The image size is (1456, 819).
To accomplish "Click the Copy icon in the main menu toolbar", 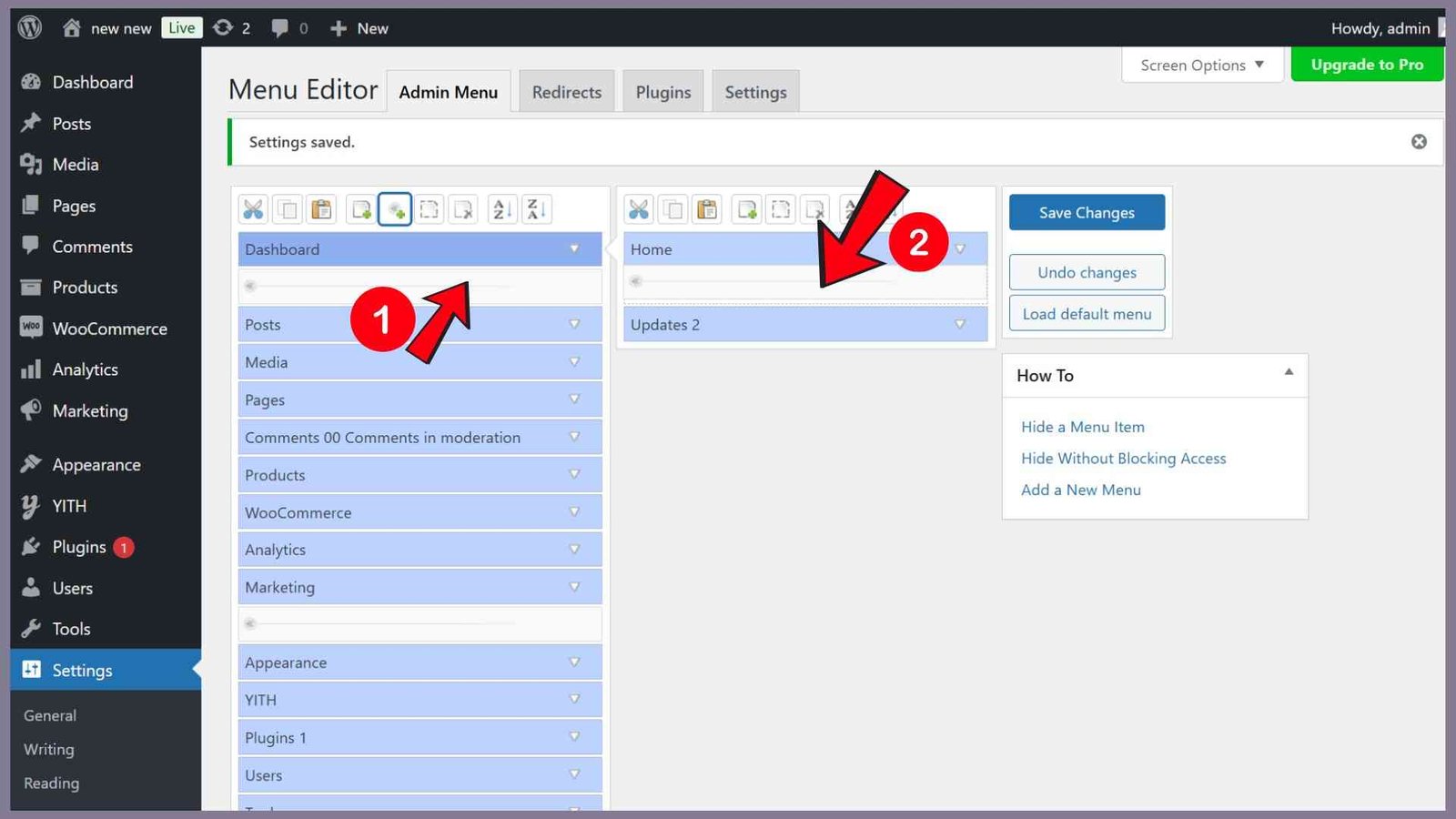I will pyautogui.click(x=288, y=210).
